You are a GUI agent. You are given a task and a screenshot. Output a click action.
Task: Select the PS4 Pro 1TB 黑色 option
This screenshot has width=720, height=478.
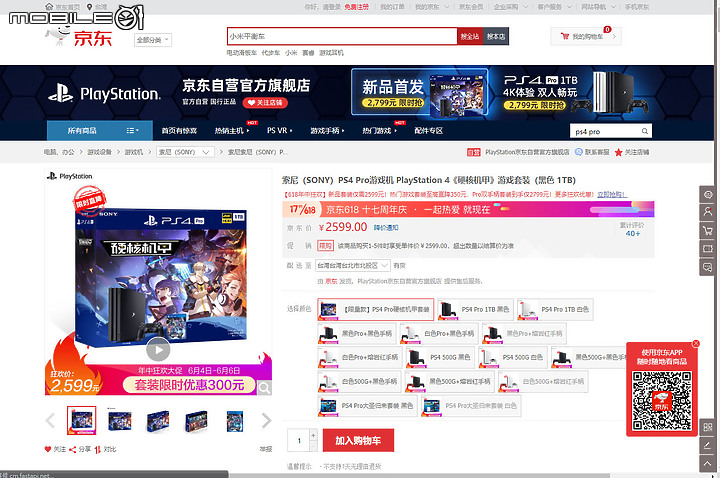[x=475, y=309]
